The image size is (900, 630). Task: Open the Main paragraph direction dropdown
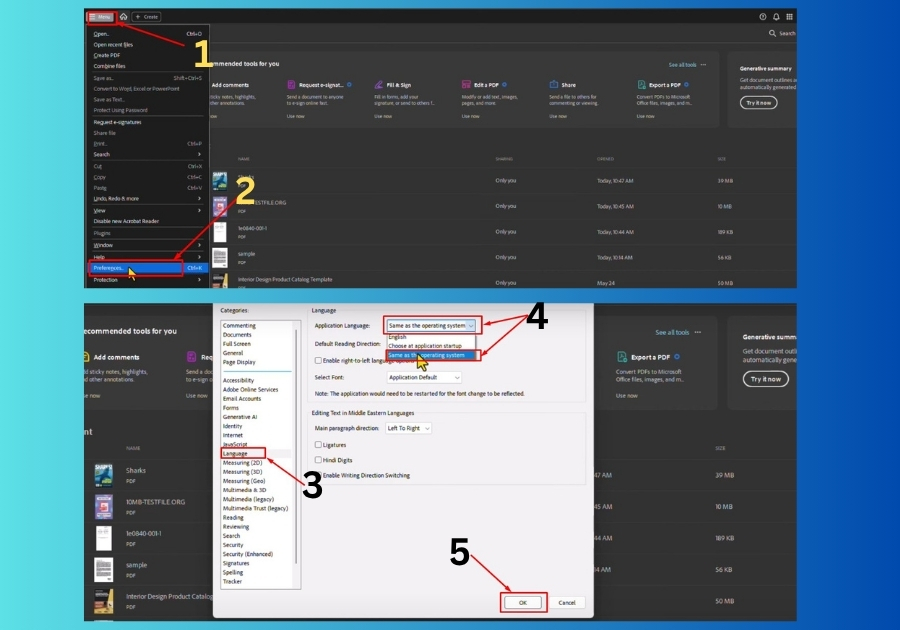[x=408, y=428]
